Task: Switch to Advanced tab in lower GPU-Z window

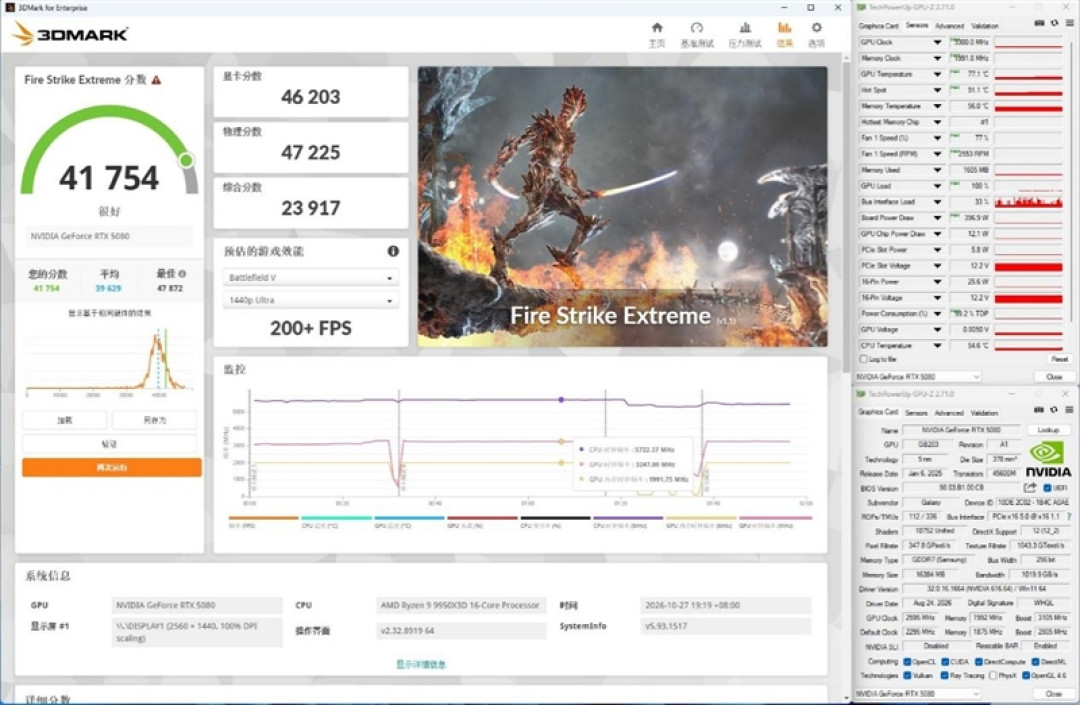Action: 949,412
